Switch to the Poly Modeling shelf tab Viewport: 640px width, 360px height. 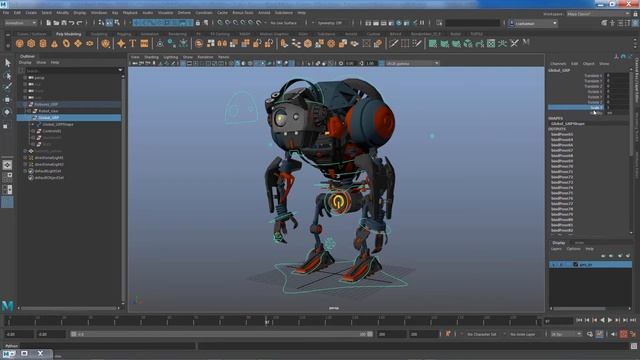click(x=69, y=34)
